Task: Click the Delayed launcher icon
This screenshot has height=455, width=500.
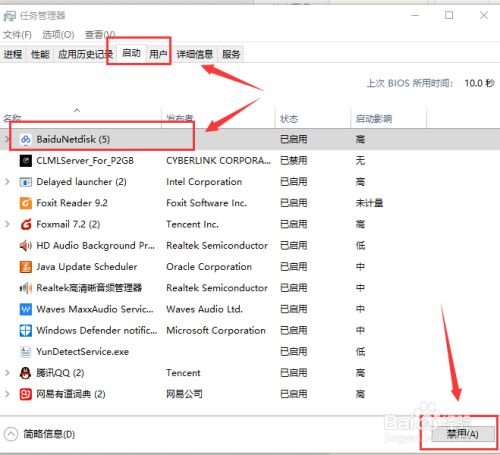Action: [26, 182]
